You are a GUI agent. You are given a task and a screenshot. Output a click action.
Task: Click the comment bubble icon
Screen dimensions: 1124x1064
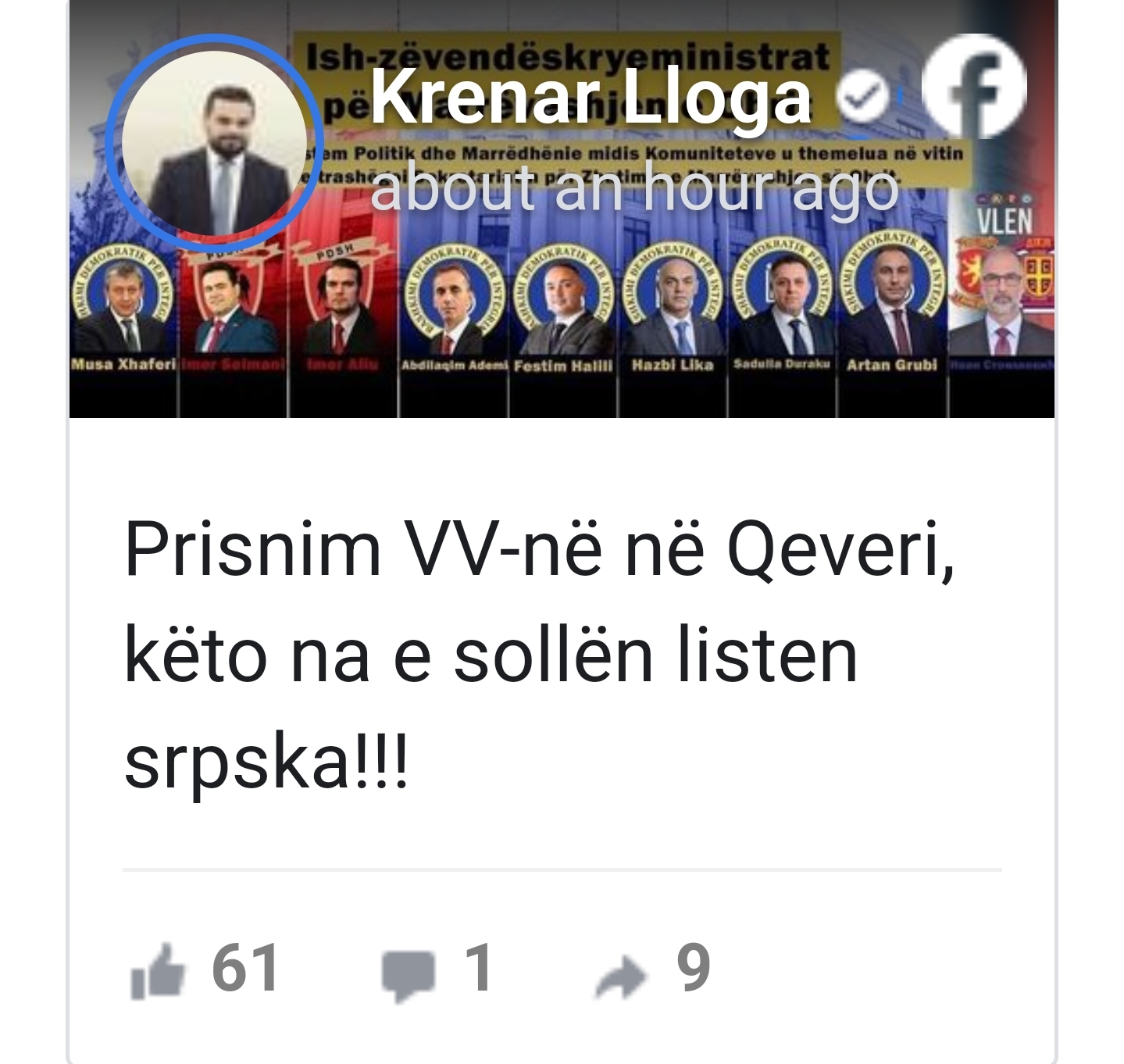coord(408,975)
